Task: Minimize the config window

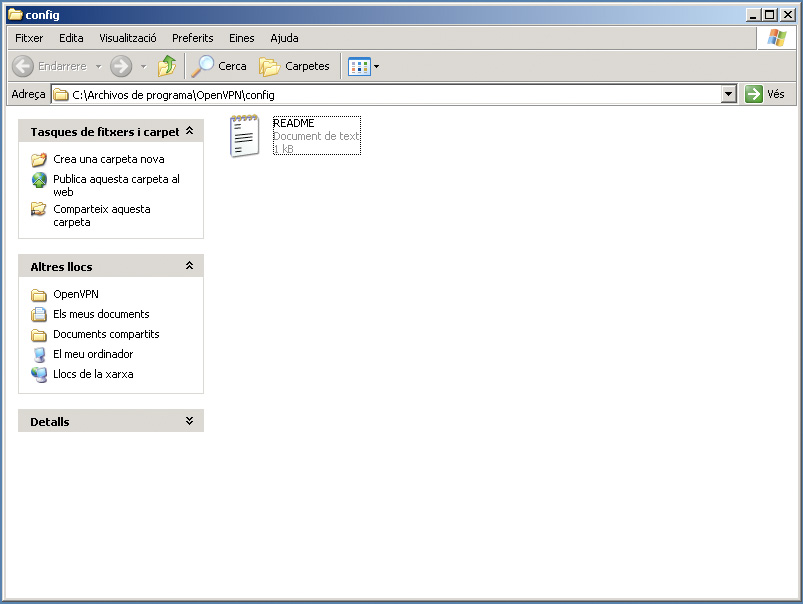Action: click(752, 15)
